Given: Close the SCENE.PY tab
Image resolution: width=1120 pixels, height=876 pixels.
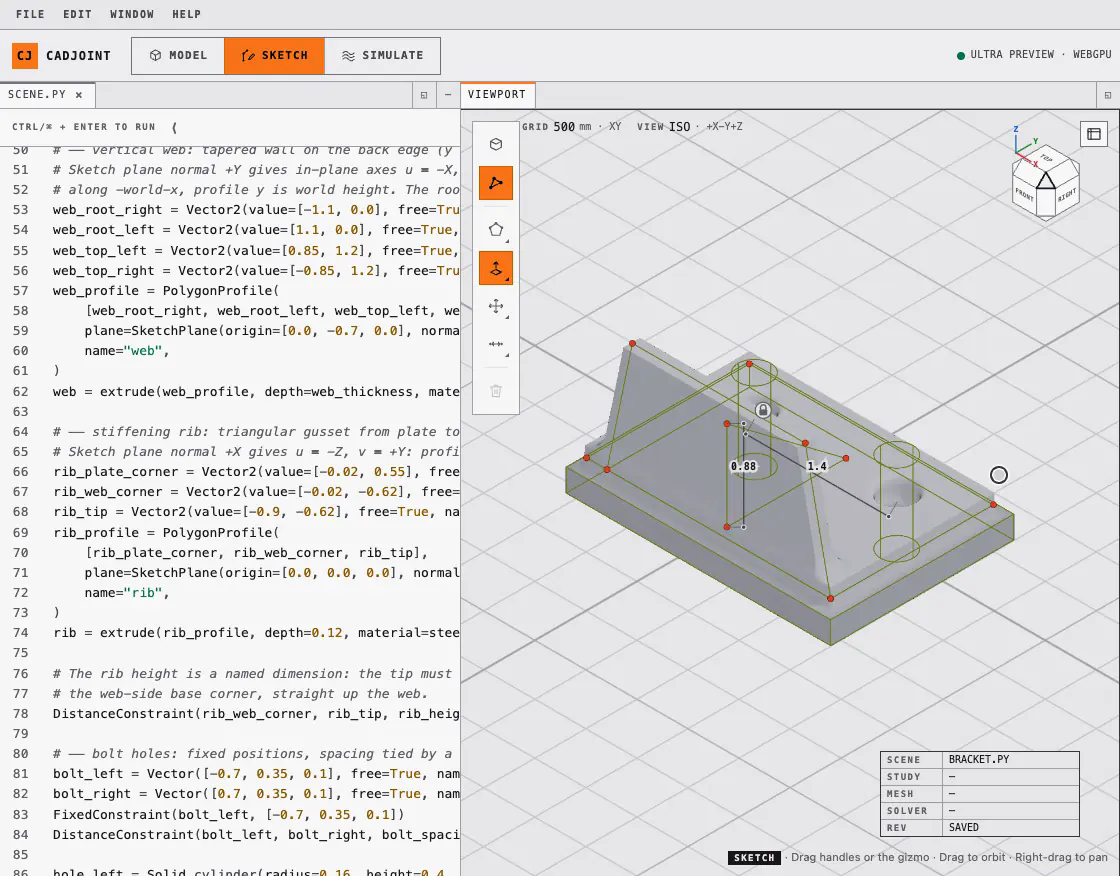Looking at the screenshot, I should pyautogui.click(x=79, y=95).
